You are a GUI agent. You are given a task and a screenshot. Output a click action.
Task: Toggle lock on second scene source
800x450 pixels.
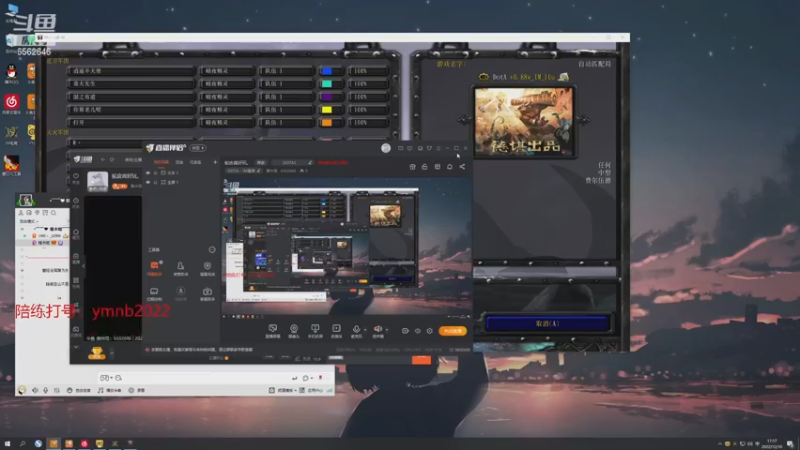156,182
